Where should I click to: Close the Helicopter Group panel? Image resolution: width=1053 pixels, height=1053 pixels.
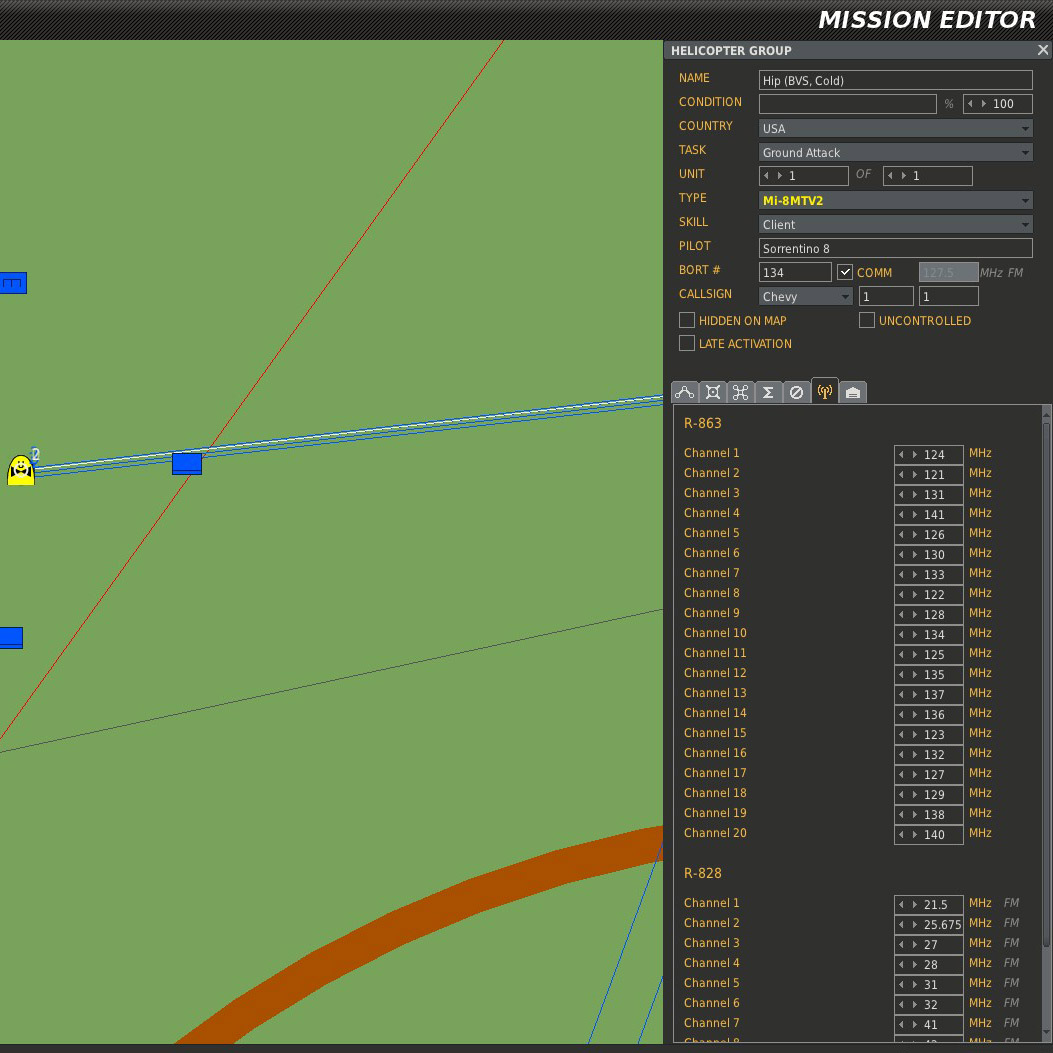1043,50
